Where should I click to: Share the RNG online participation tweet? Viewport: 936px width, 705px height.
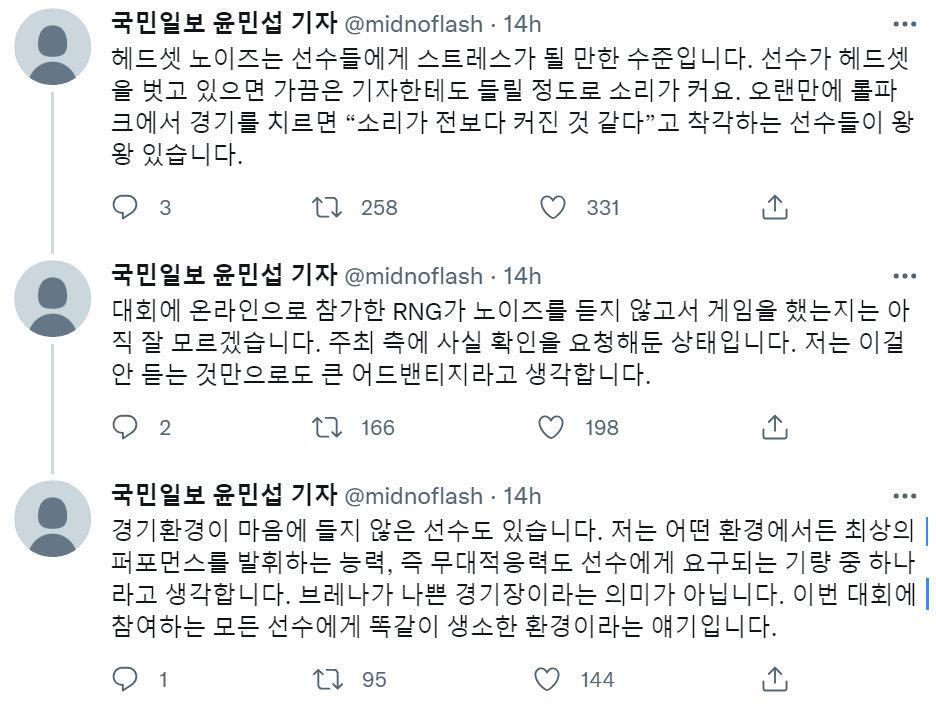(x=773, y=427)
